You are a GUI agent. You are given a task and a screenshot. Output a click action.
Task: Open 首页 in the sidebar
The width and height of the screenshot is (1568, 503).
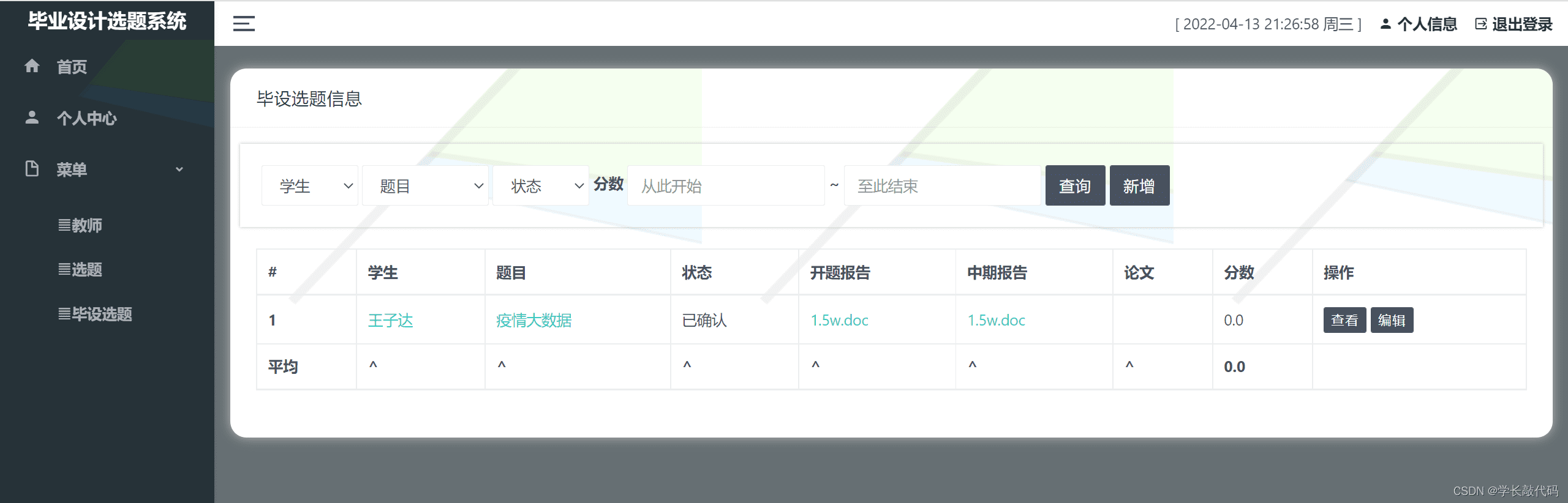(x=72, y=67)
